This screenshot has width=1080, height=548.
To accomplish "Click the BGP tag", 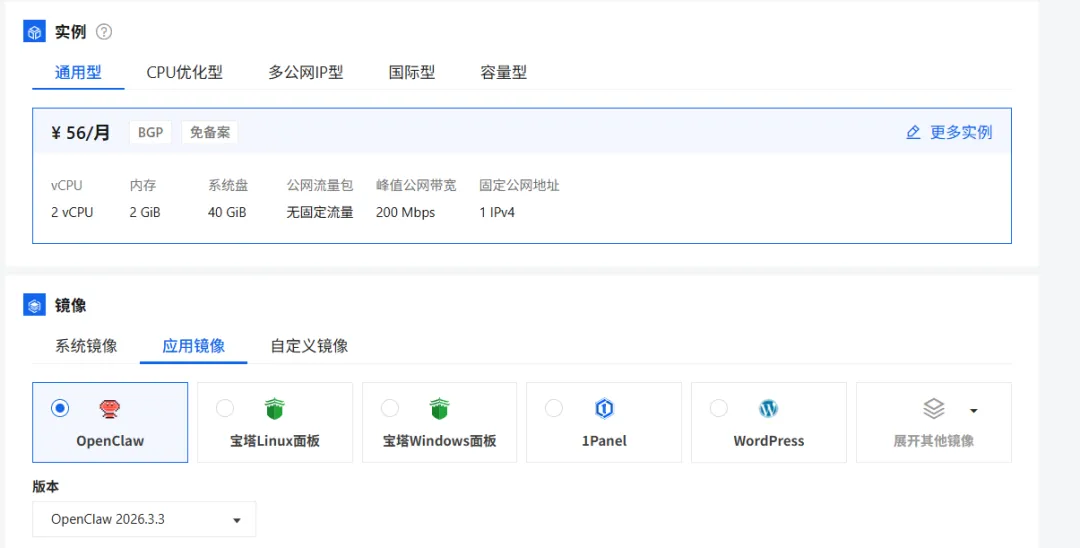I will (150, 132).
